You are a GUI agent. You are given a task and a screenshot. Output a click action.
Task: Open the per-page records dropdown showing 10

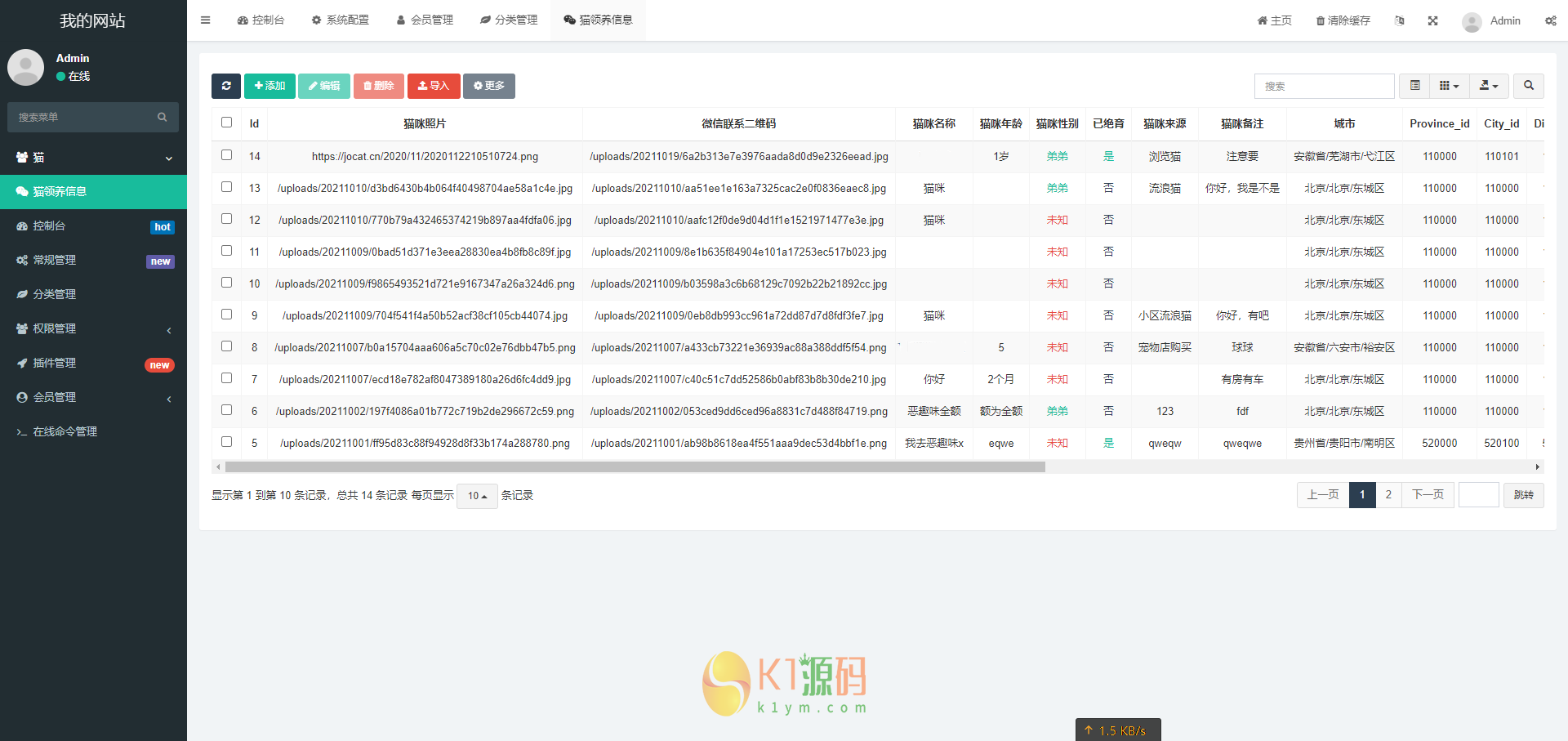coord(477,496)
